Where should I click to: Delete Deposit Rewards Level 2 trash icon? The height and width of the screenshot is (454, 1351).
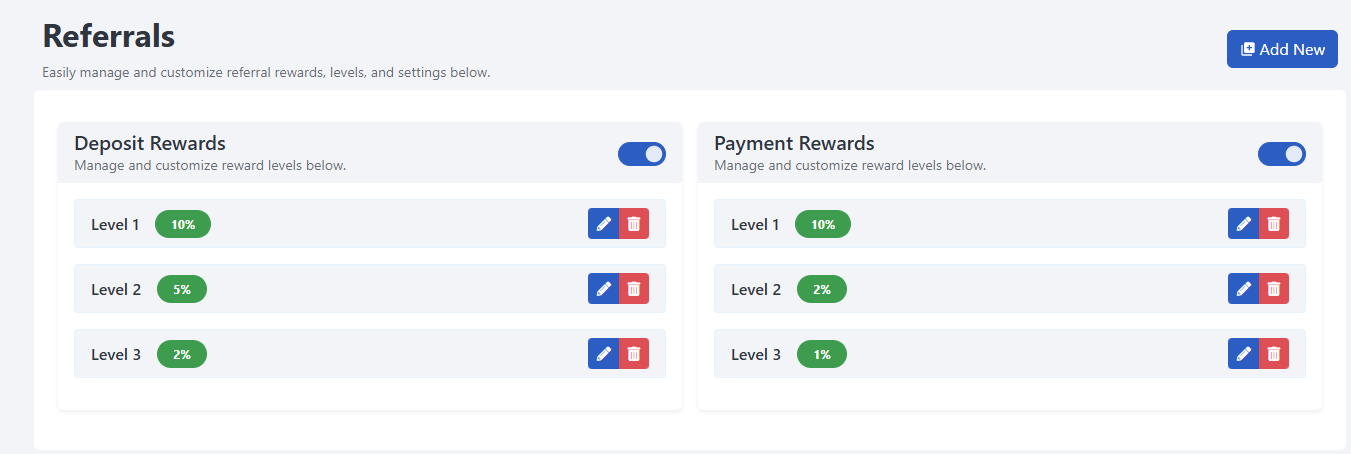pos(634,289)
